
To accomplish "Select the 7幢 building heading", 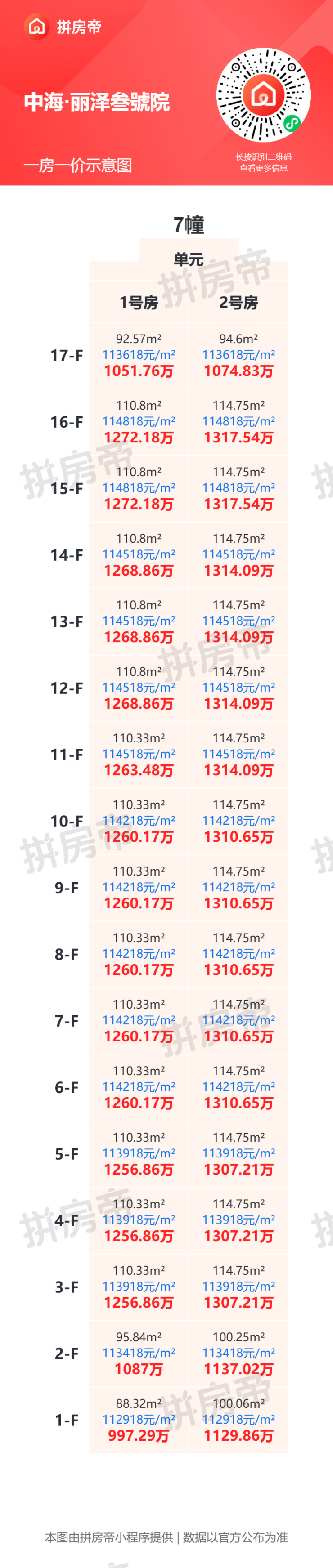I will [x=189, y=224].
